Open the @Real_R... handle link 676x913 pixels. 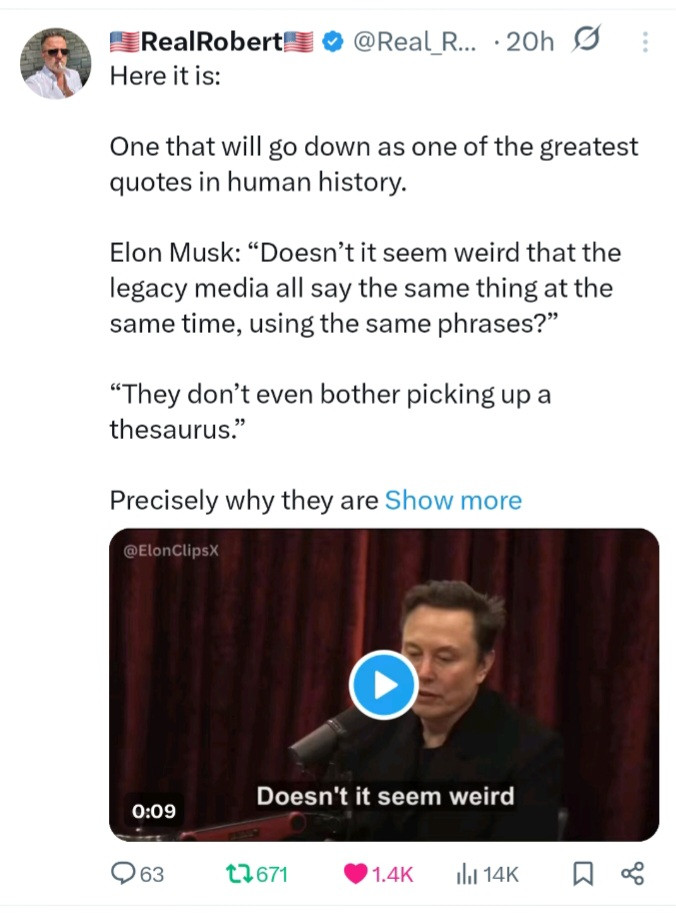click(415, 42)
